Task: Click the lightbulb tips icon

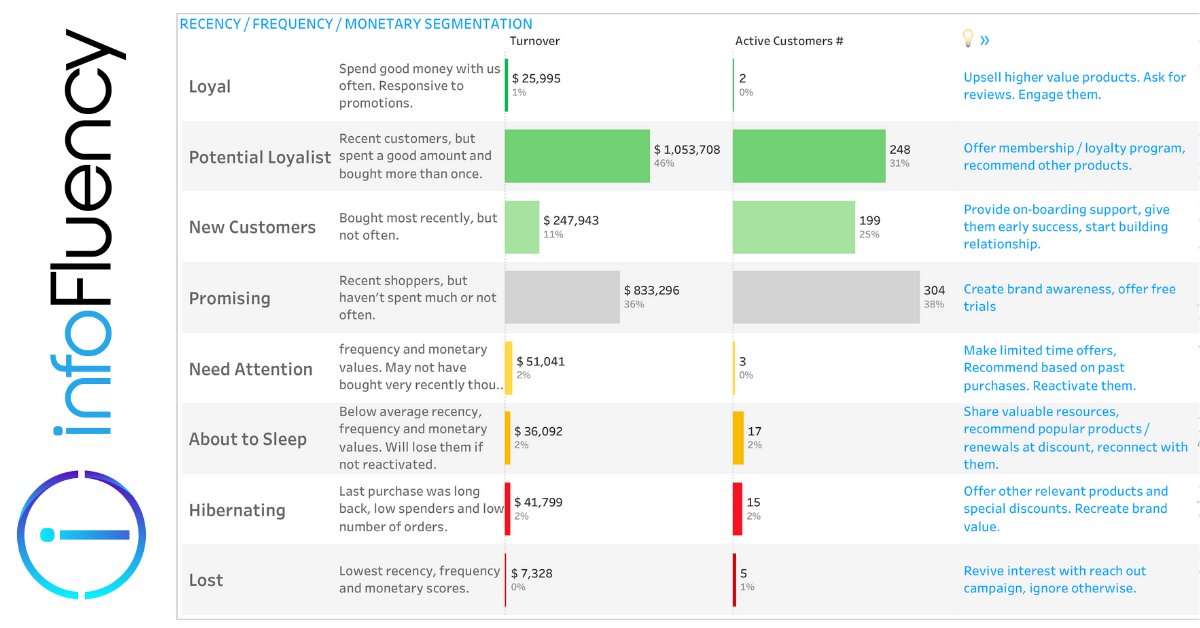Action: [x=967, y=39]
